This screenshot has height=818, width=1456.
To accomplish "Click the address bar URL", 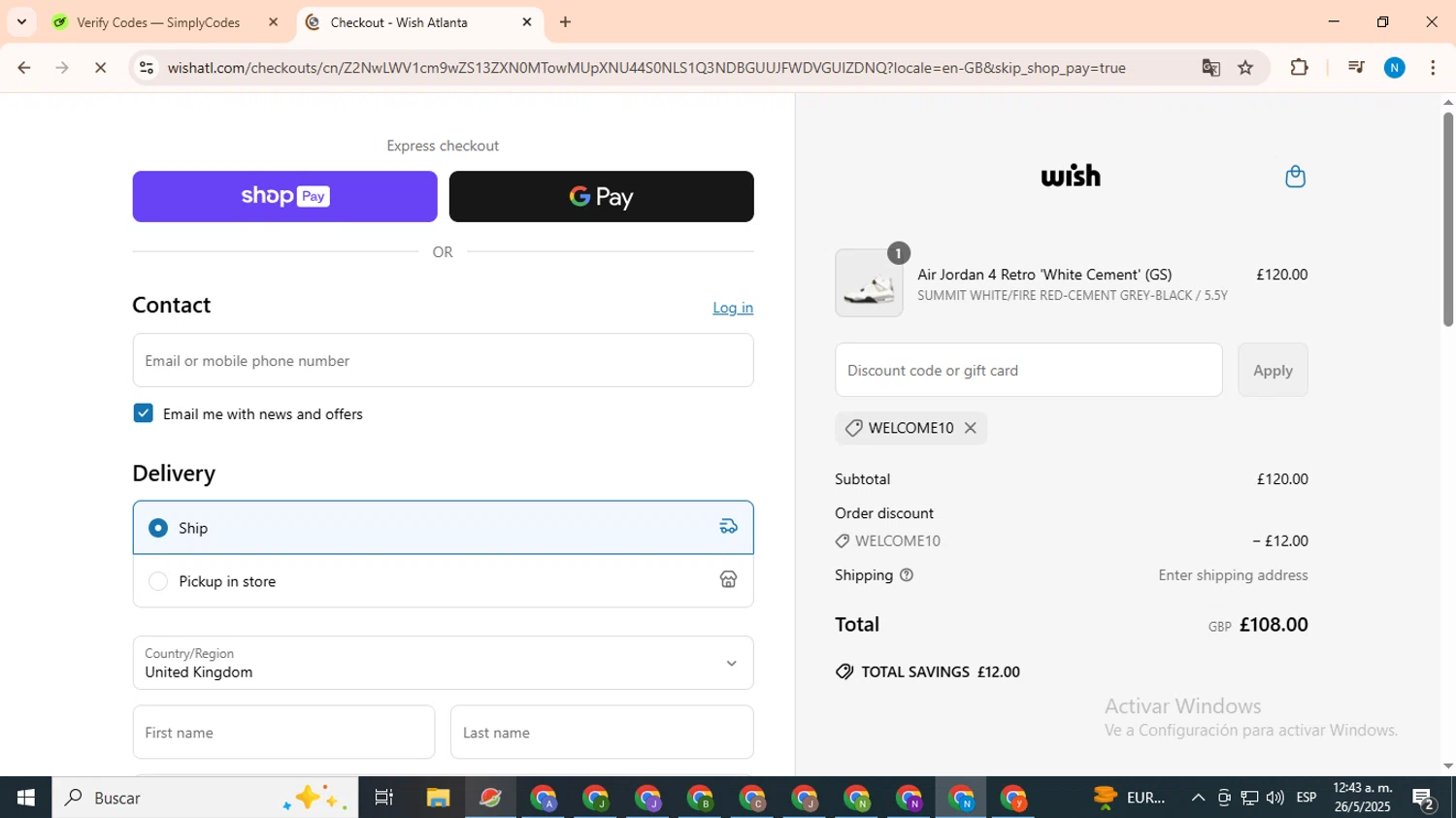I will click(646, 68).
